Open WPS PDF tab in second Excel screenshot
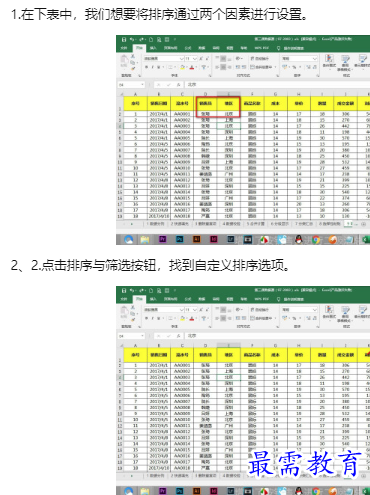The image size is (370, 495). click(x=262, y=299)
